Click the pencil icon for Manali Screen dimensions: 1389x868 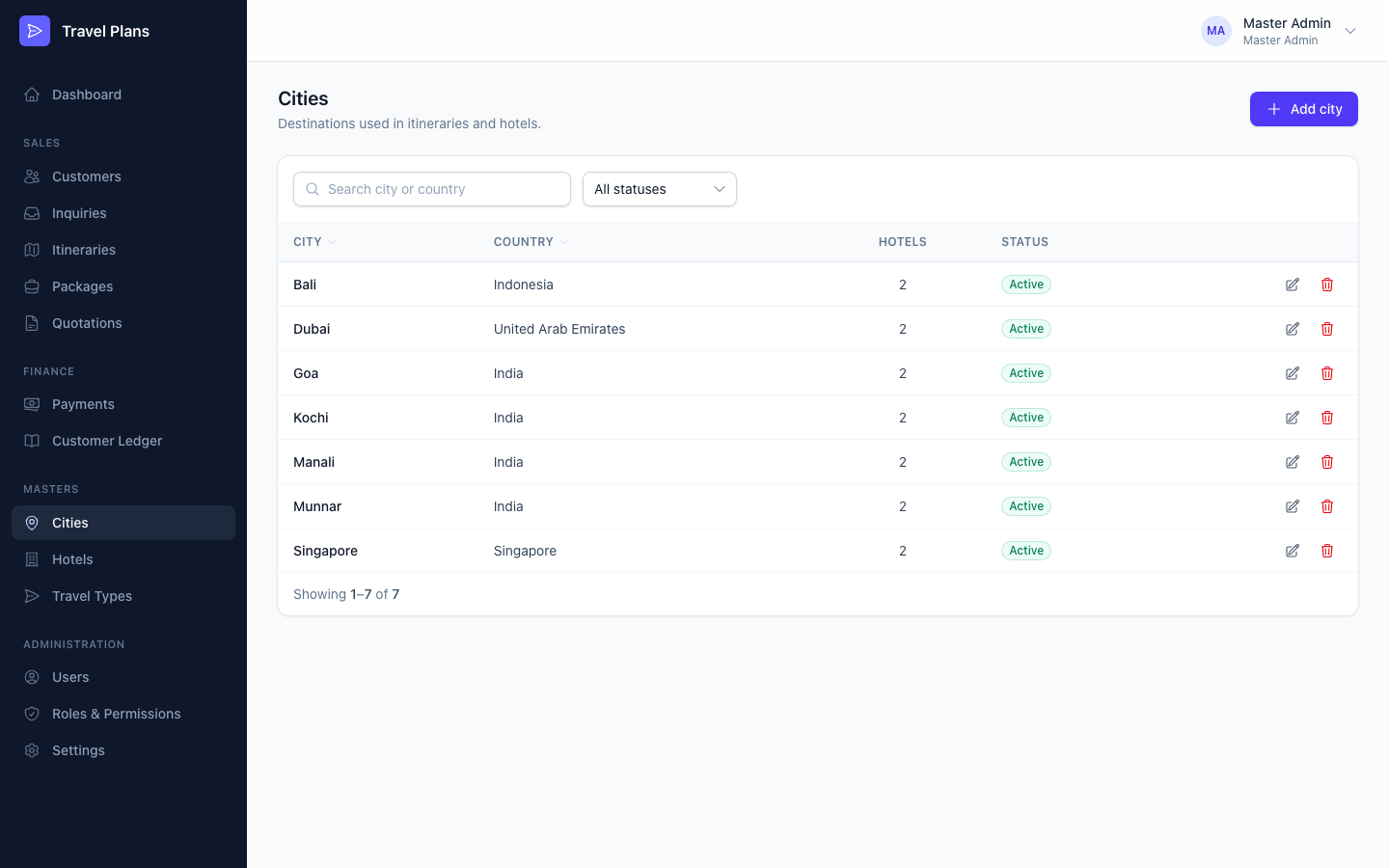tap(1293, 462)
